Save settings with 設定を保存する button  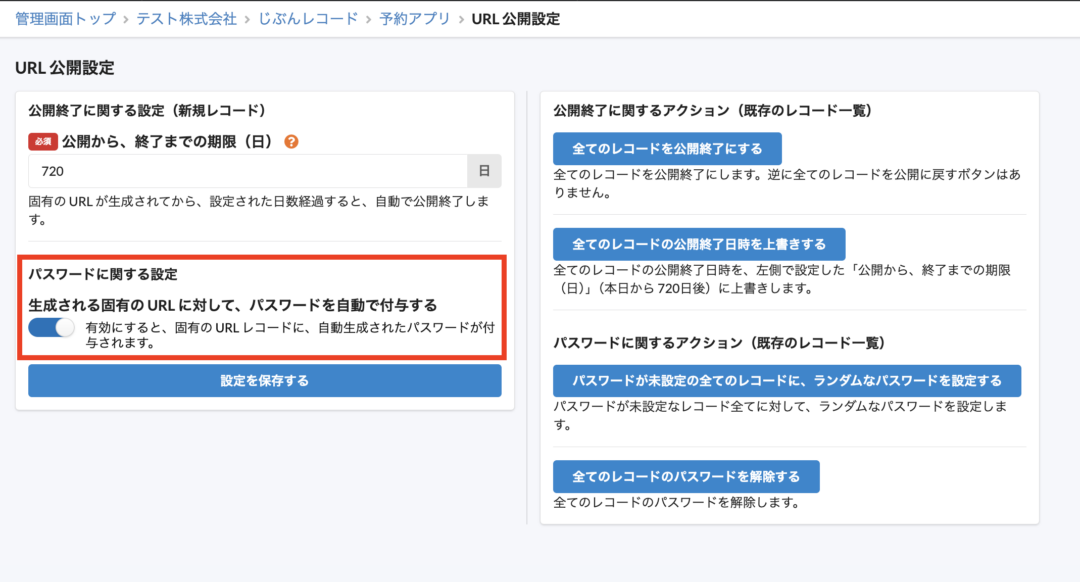pos(265,381)
